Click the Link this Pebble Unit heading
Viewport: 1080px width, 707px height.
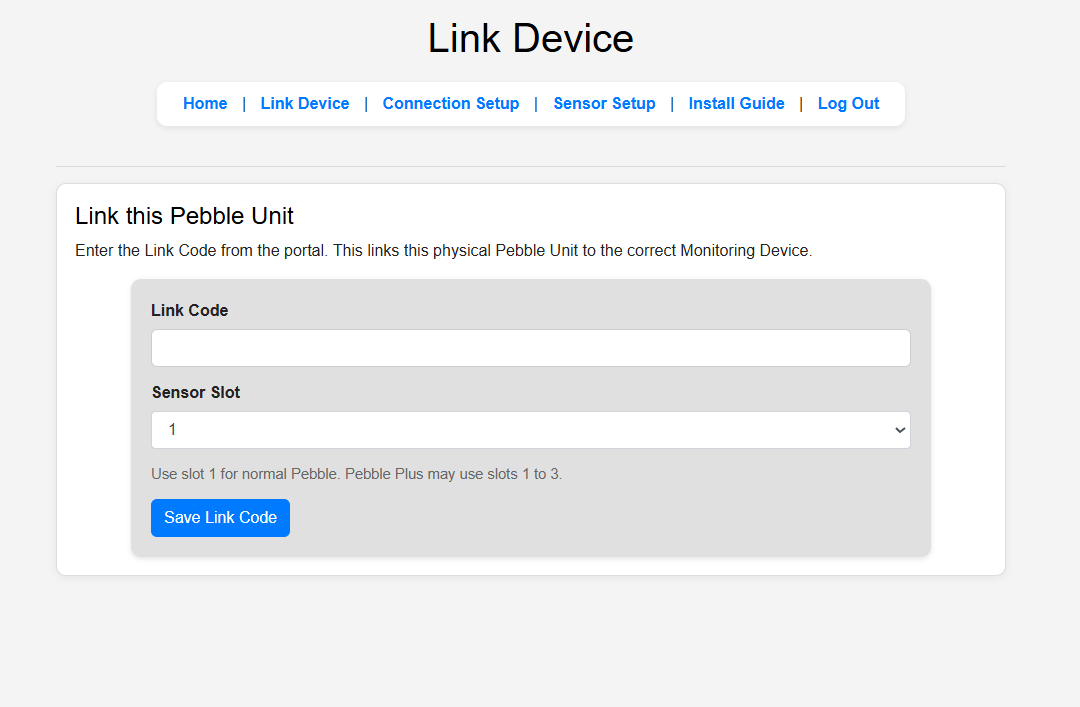point(184,215)
